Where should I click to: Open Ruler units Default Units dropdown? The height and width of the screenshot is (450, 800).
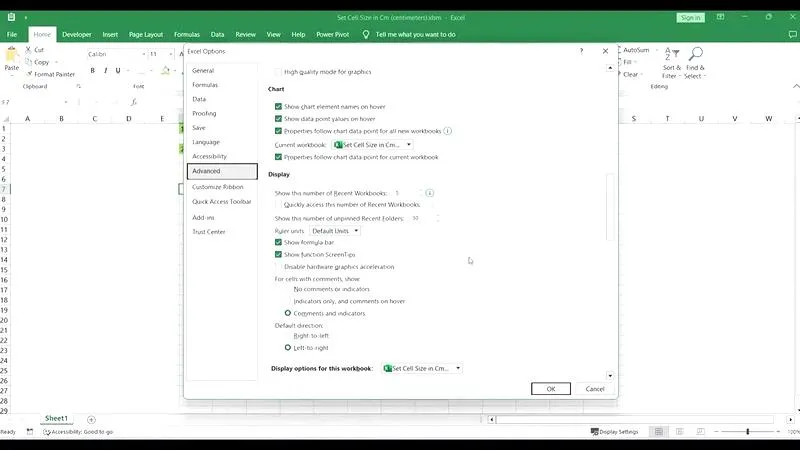pos(335,231)
